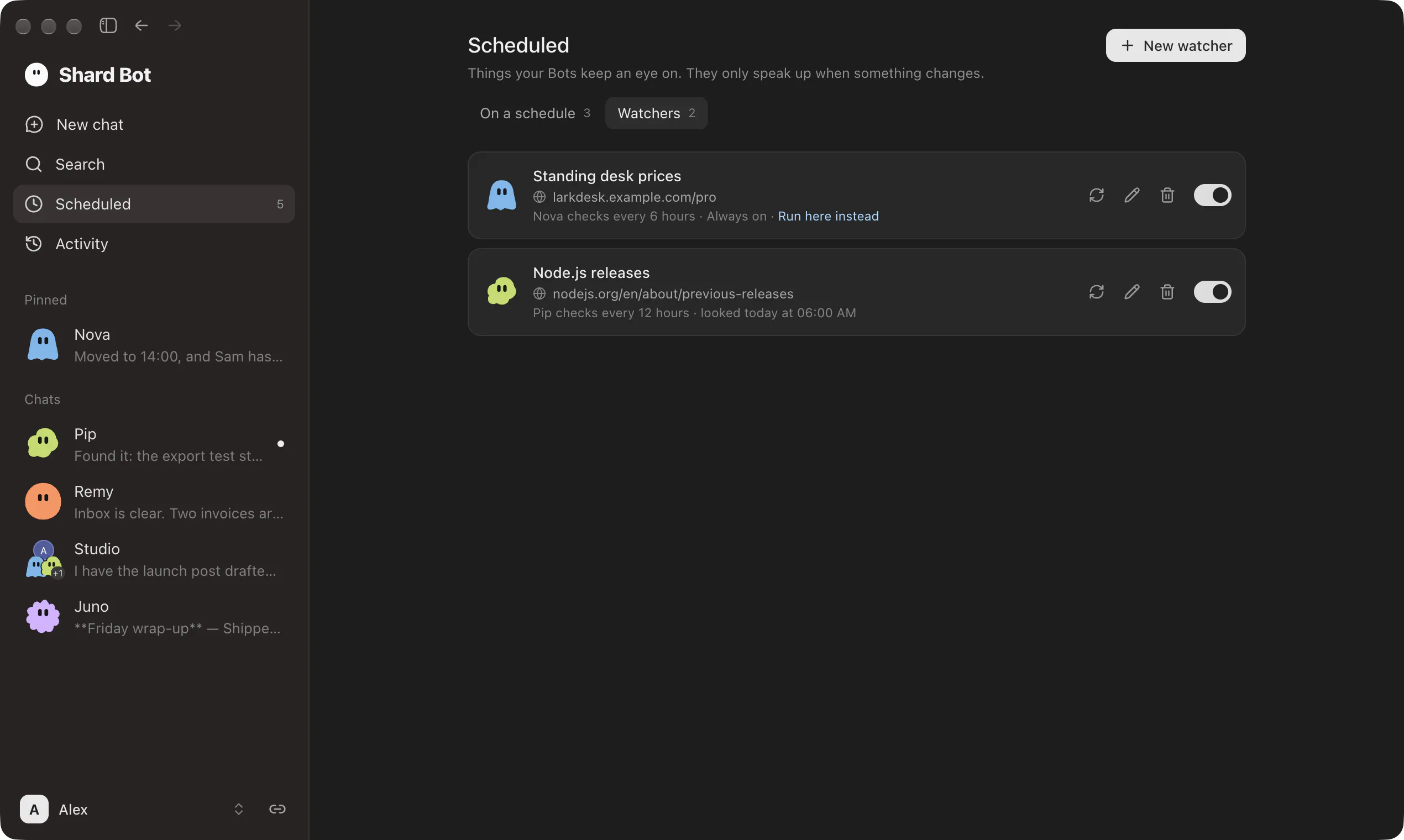The image size is (1404, 840).
Task: Click the nodejs.org/en/about/previous-releases URL text
Action: coord(673,294)
